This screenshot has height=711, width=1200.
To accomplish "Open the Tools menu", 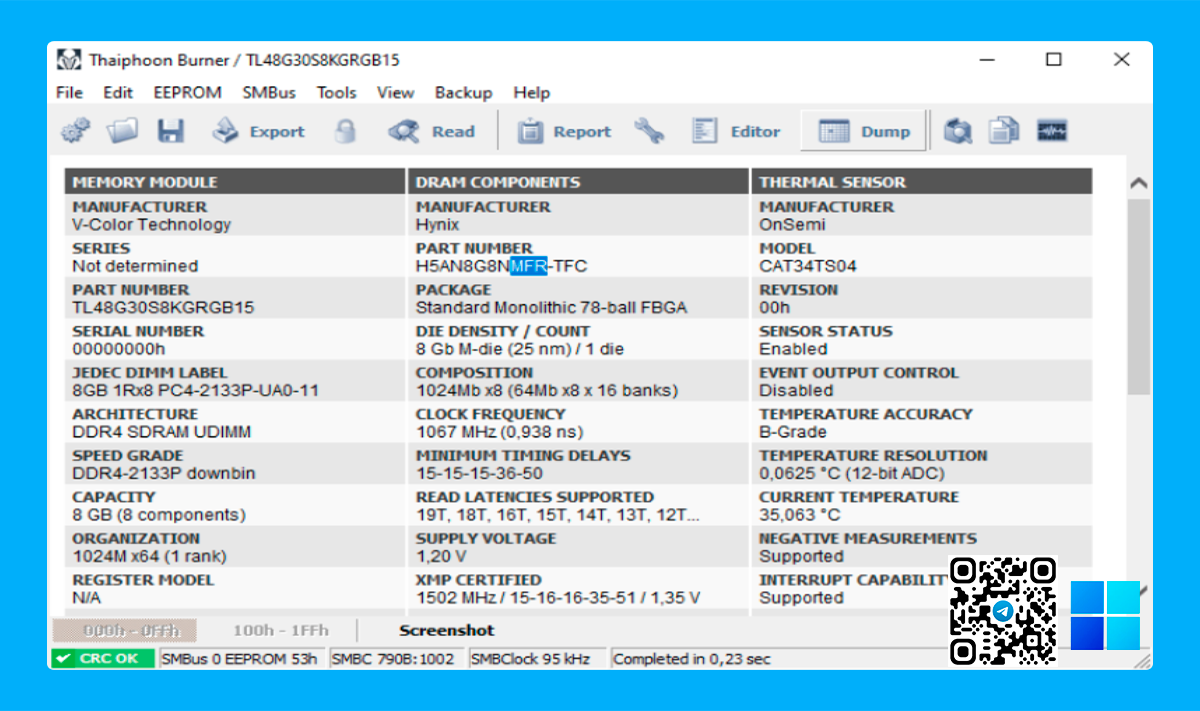I will pyautogui.click(x=336, y=92).
